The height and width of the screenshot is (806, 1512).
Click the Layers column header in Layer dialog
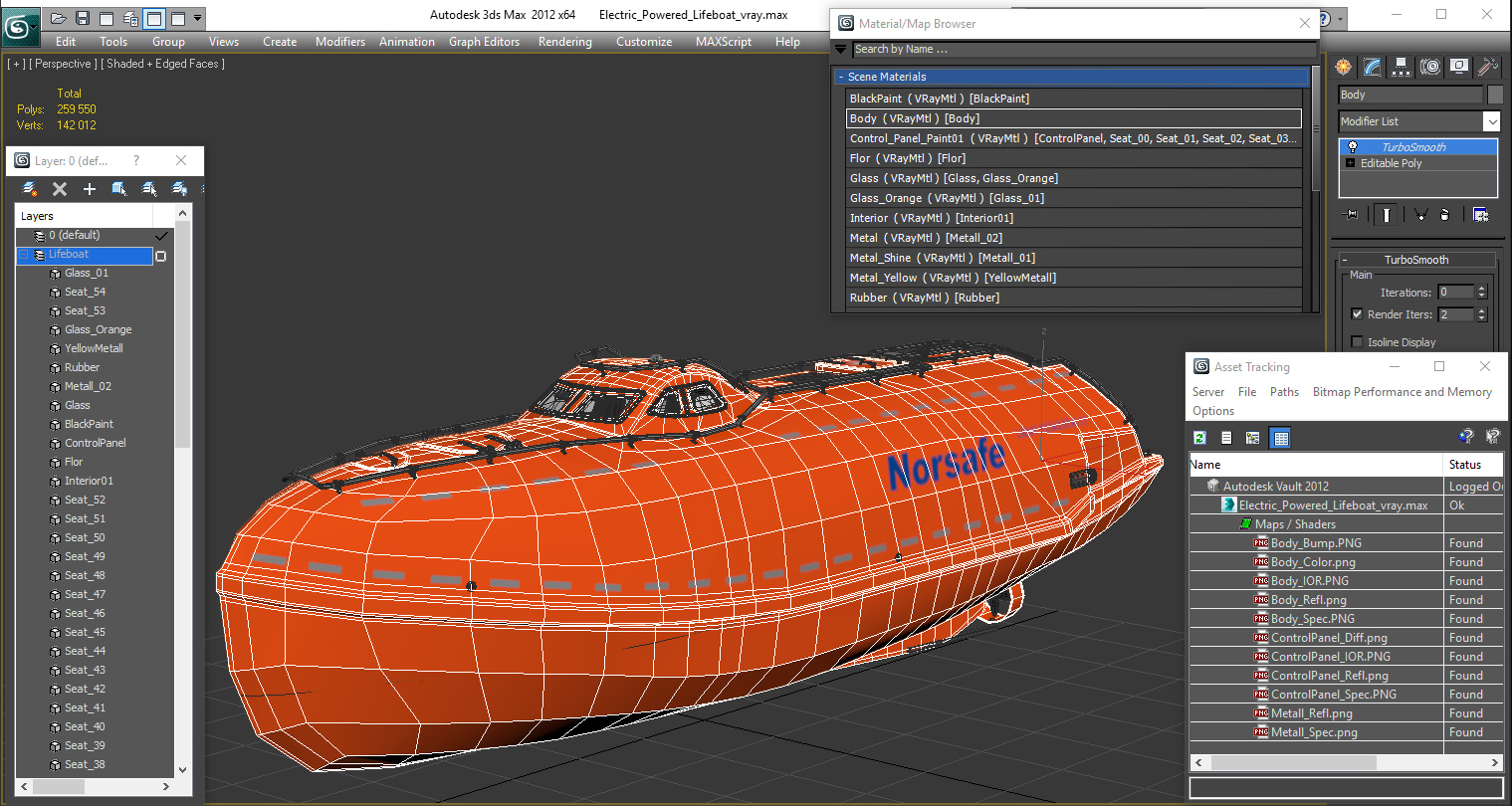point(84,216)
